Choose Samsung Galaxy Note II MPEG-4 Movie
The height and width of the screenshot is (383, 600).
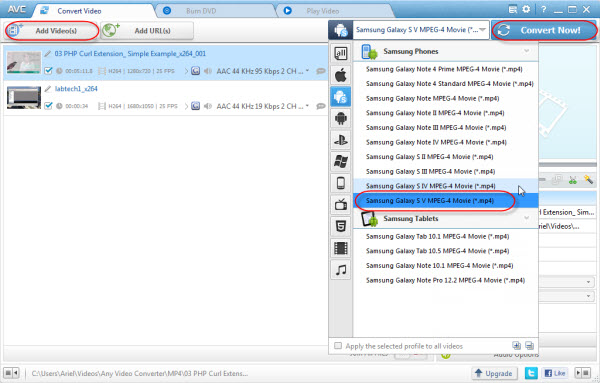pyautogui.click(x=445, y=113)
